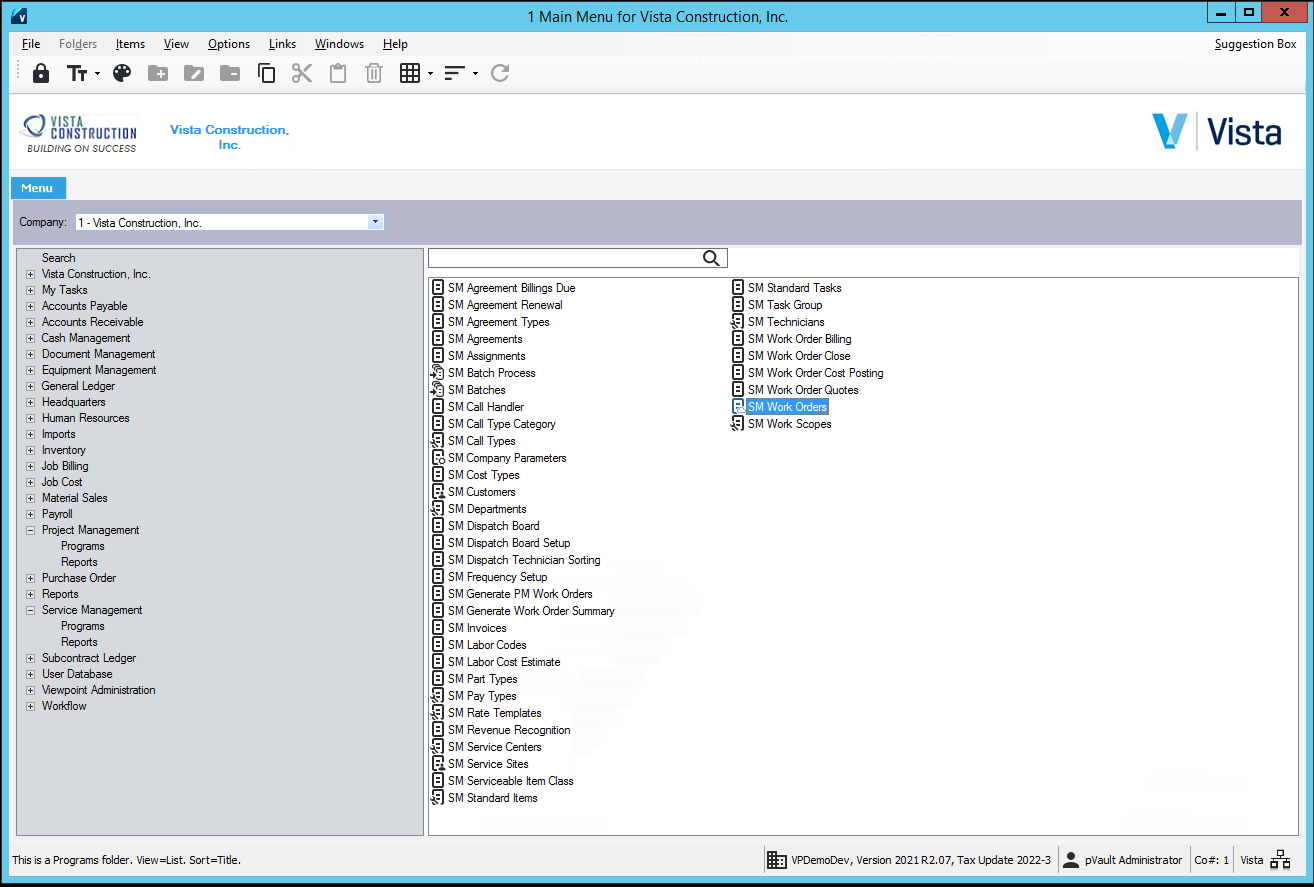This screenshot has width=1314, height=887.
Task: Open the File menu
Action: click(x=31, y=44)
